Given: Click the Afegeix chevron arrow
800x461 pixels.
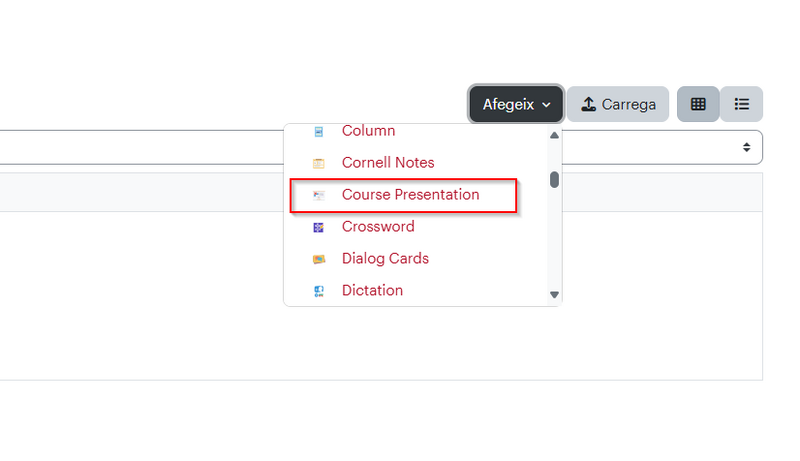Looking at the screenshot, I should click(546, 105).
